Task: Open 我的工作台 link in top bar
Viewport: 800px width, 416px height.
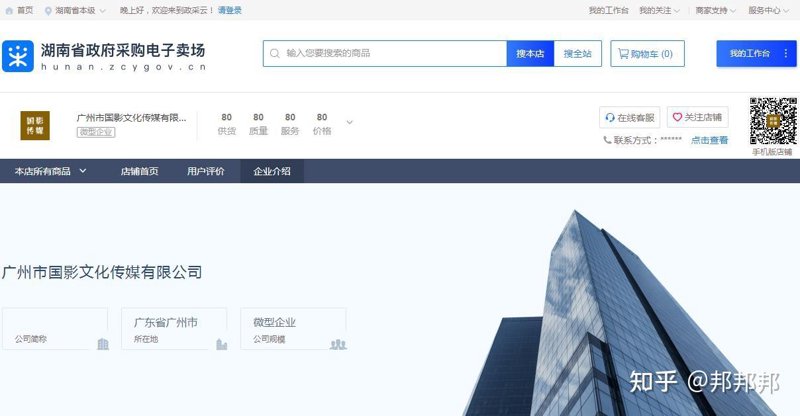Action: tap(609, 10)
